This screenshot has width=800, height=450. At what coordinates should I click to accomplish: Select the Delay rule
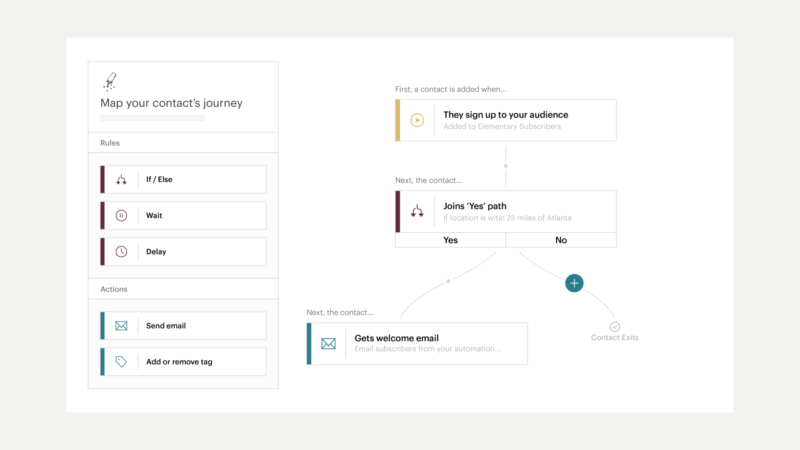pyautogui.click(x=183, y=251)
